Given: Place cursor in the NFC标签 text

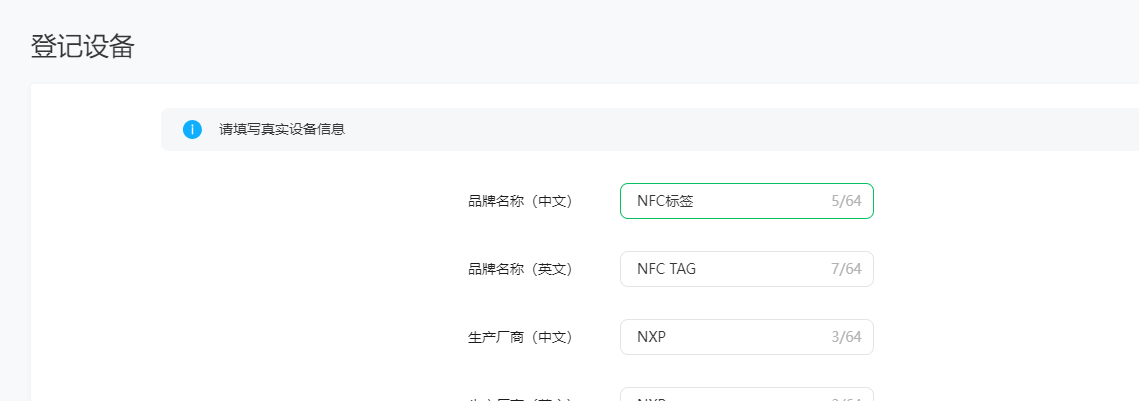Looking at the screenshot, I should tap(665, 201).
